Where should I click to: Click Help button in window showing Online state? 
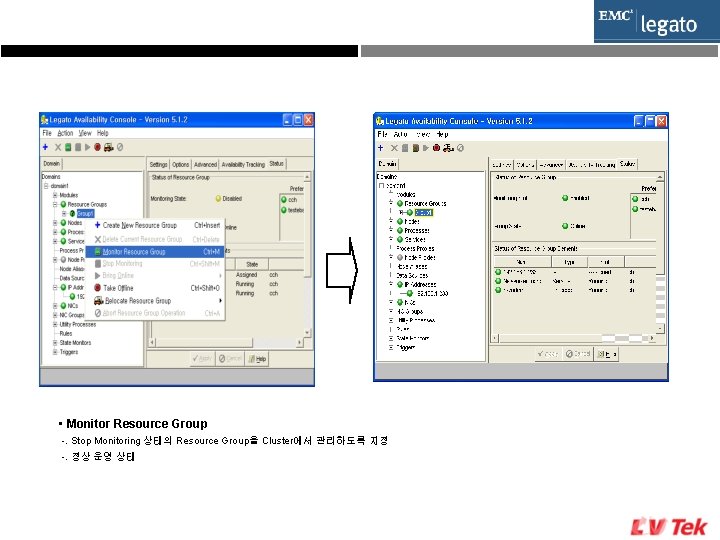[x=607, y=354]
